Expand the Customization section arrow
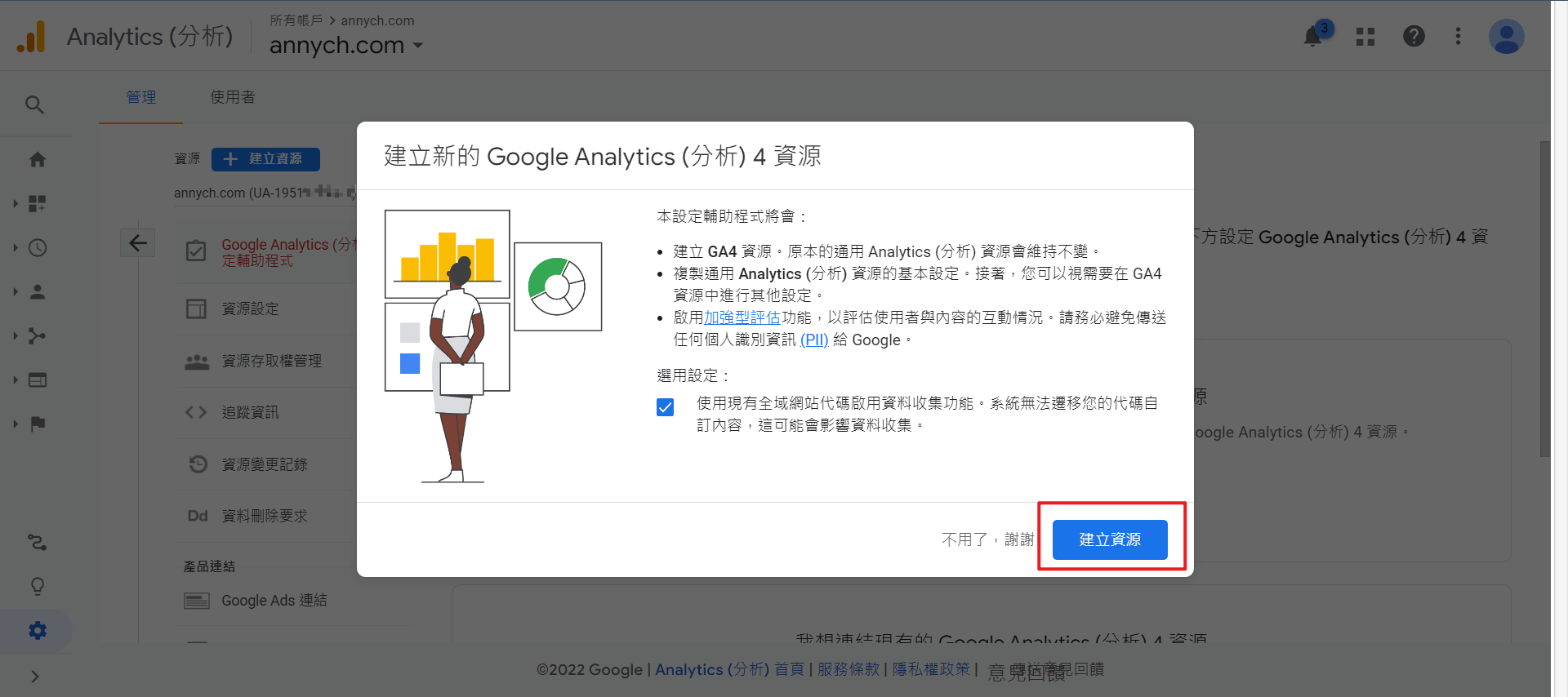 click(x=15, y=203)
